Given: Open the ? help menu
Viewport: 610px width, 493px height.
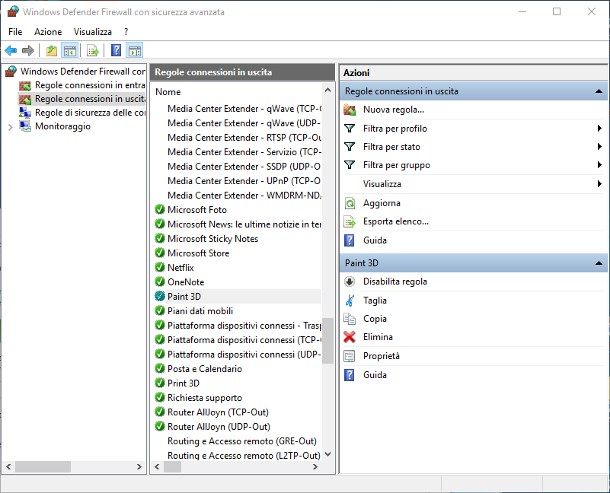Looking at the screenshot, I should pos(126,32).
